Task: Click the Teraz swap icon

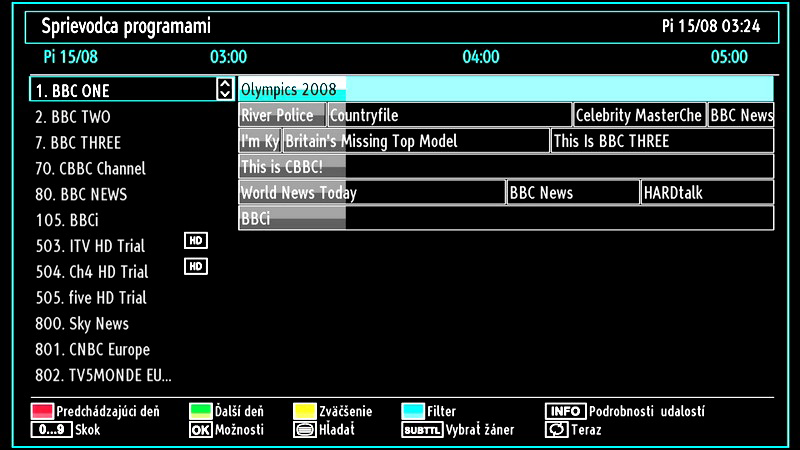Action: [x=556, y=430]
